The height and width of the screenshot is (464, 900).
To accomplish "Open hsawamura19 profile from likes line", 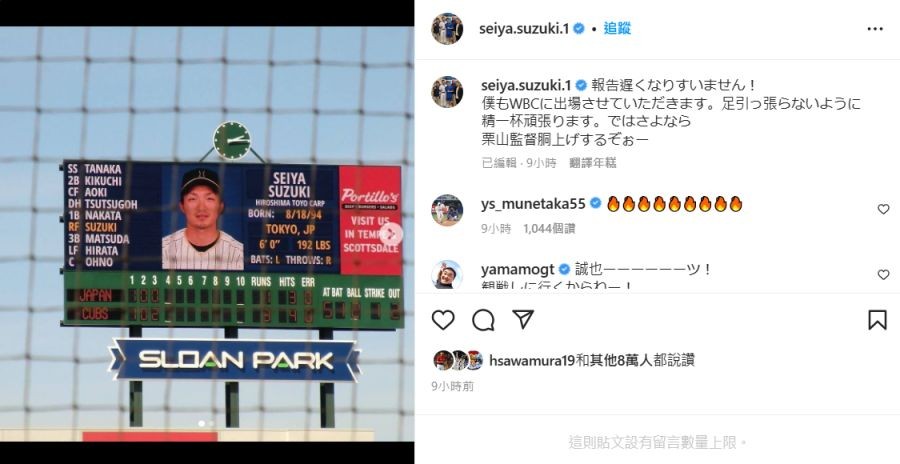I will (x=532, y=361).
